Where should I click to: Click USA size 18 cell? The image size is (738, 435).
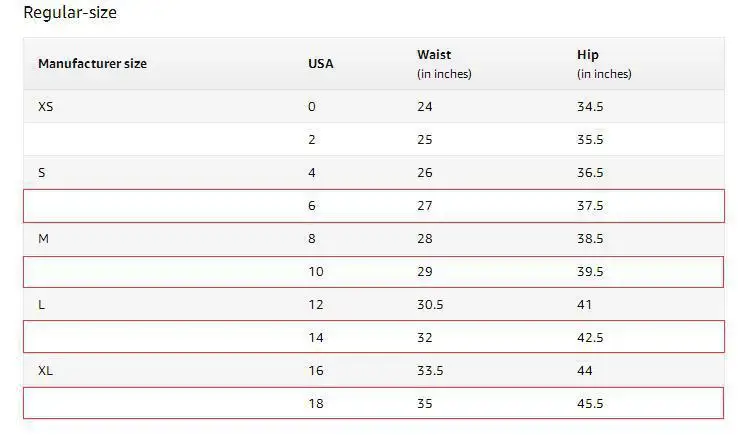click(316, 404)
